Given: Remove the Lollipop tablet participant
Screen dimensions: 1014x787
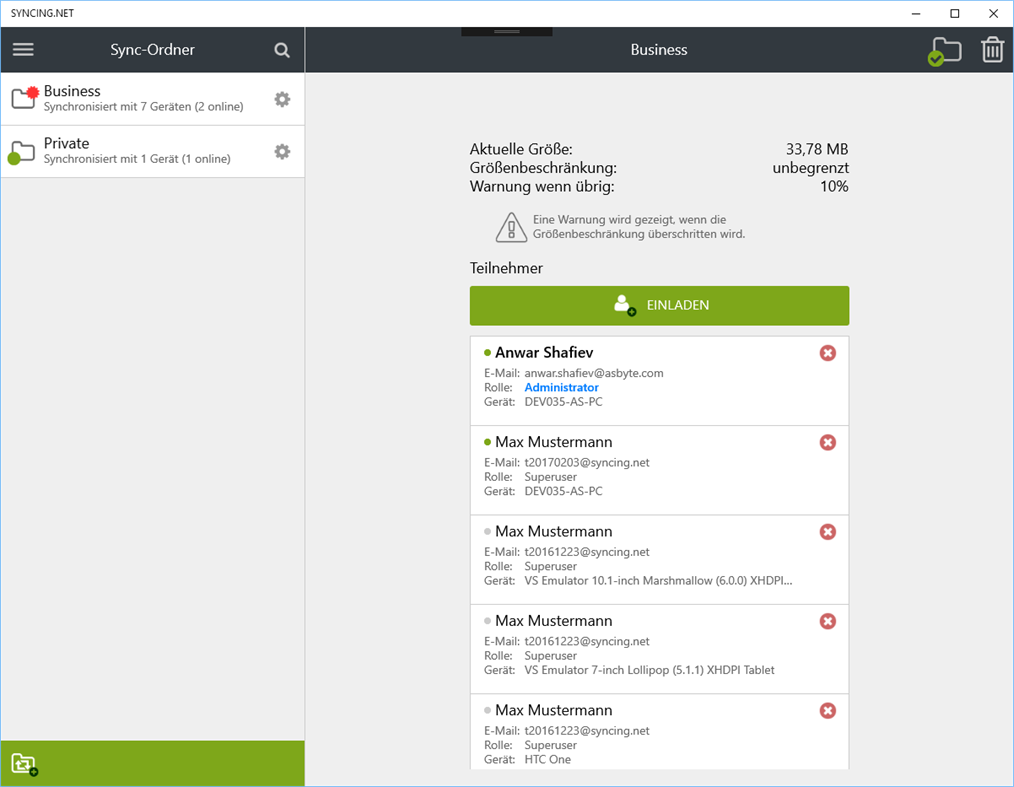Looking at the screenshot, I should (x=827, y=621).
